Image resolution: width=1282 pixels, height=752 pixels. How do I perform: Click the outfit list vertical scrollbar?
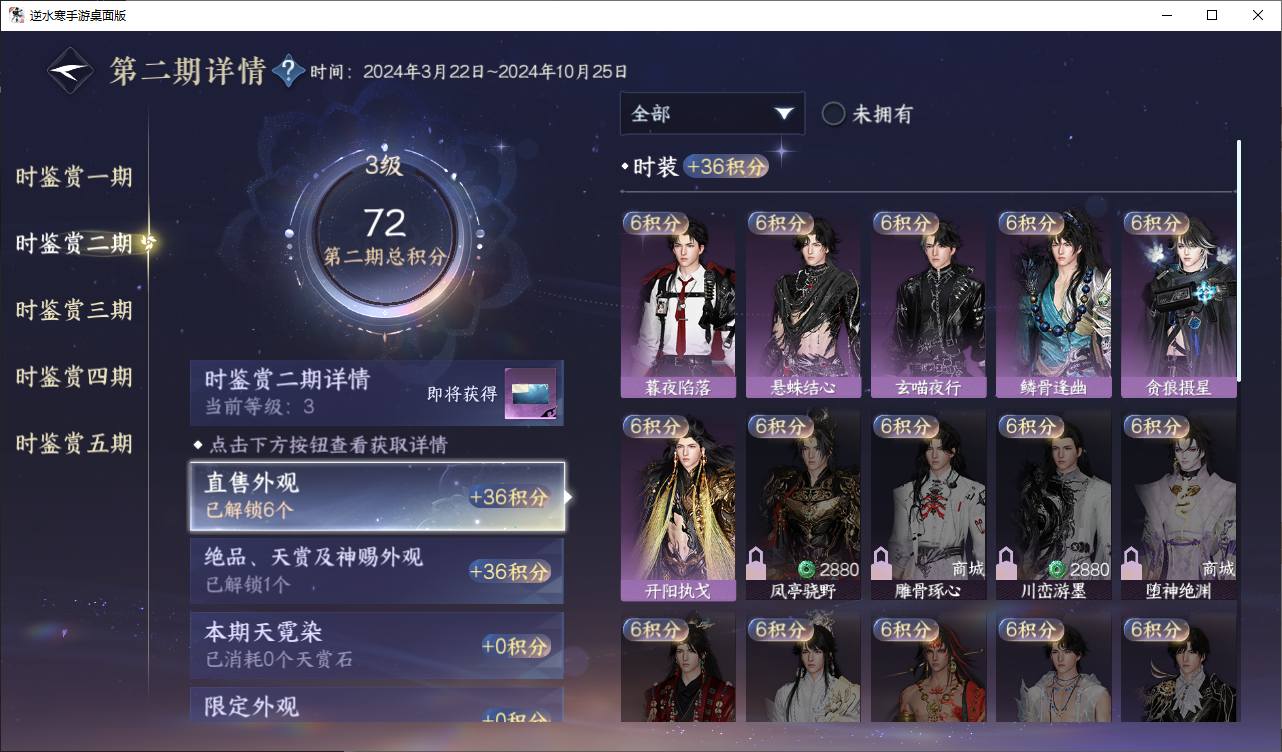1238,260
